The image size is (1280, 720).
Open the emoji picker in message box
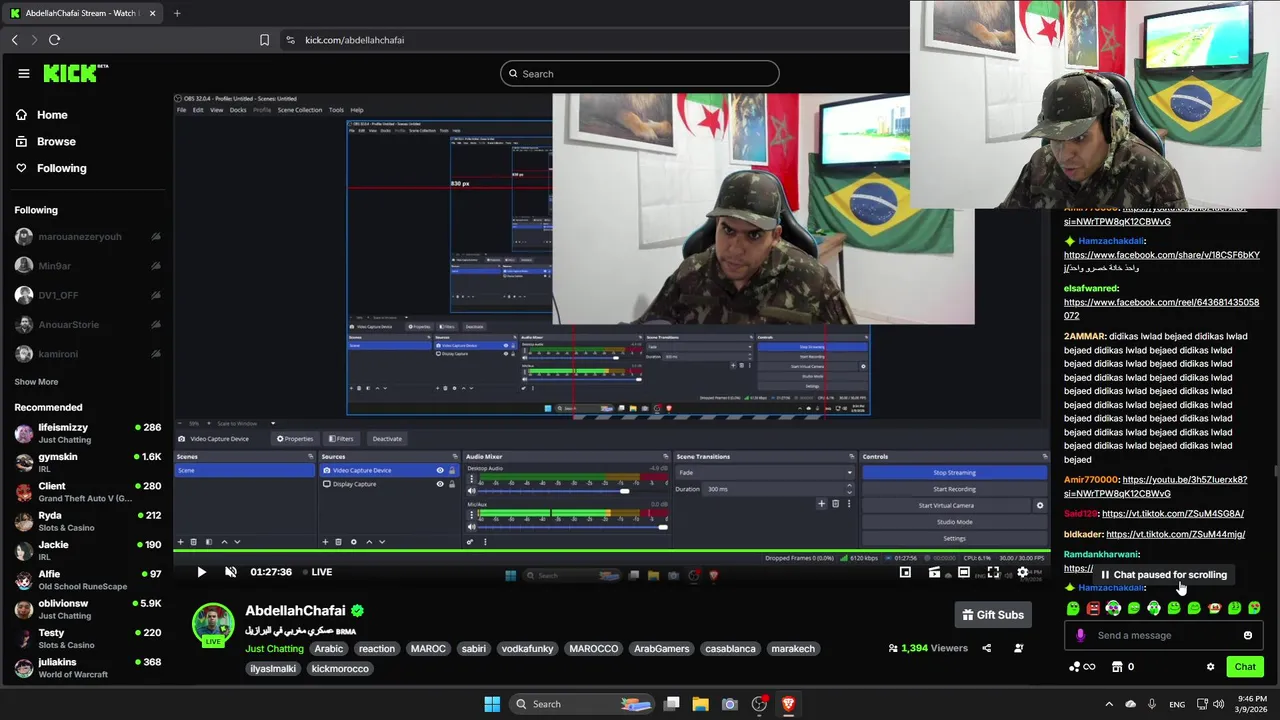[x=1247, y=635]
